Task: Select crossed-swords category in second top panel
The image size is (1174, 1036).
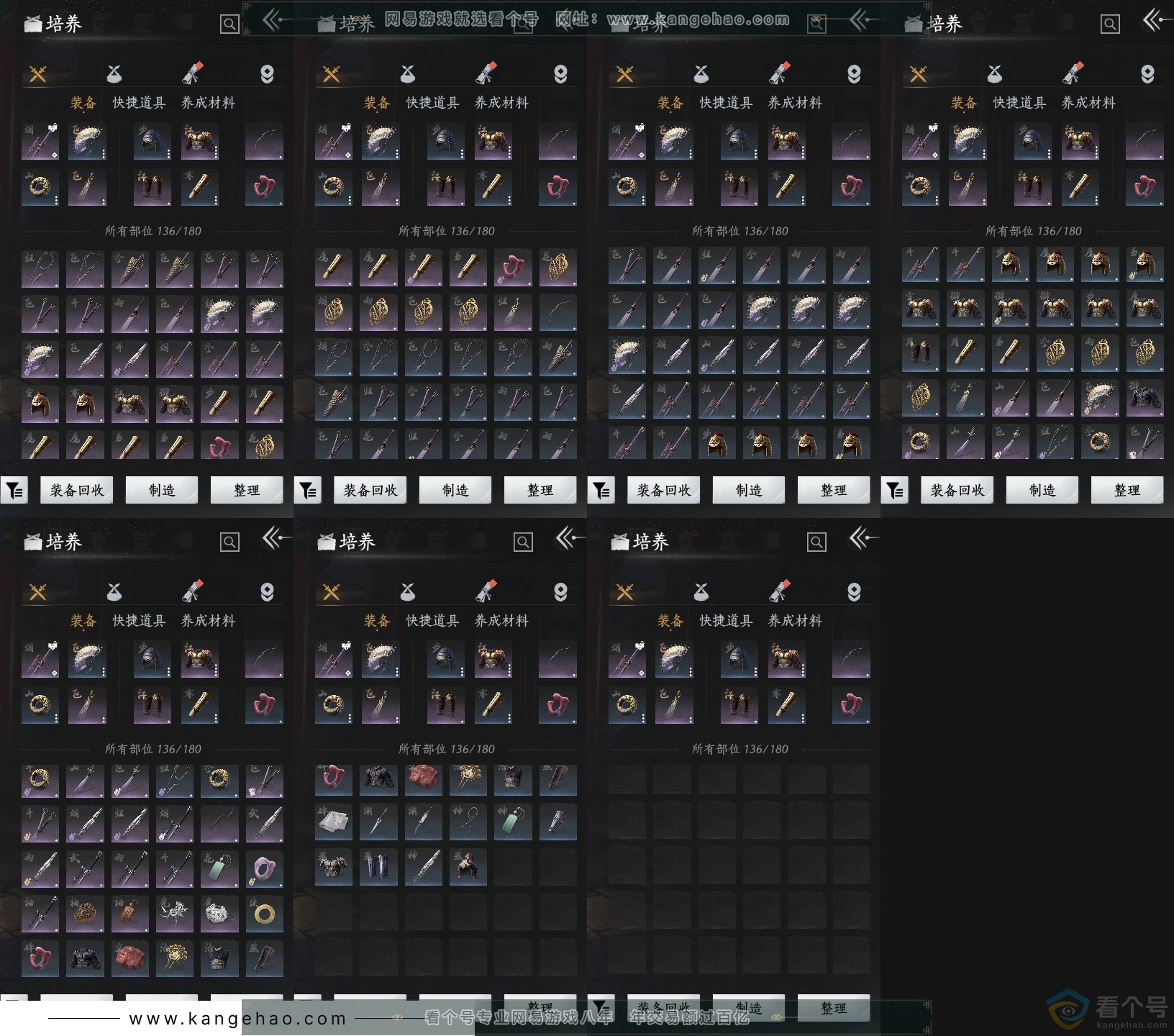Action: (x=332, y=74)
